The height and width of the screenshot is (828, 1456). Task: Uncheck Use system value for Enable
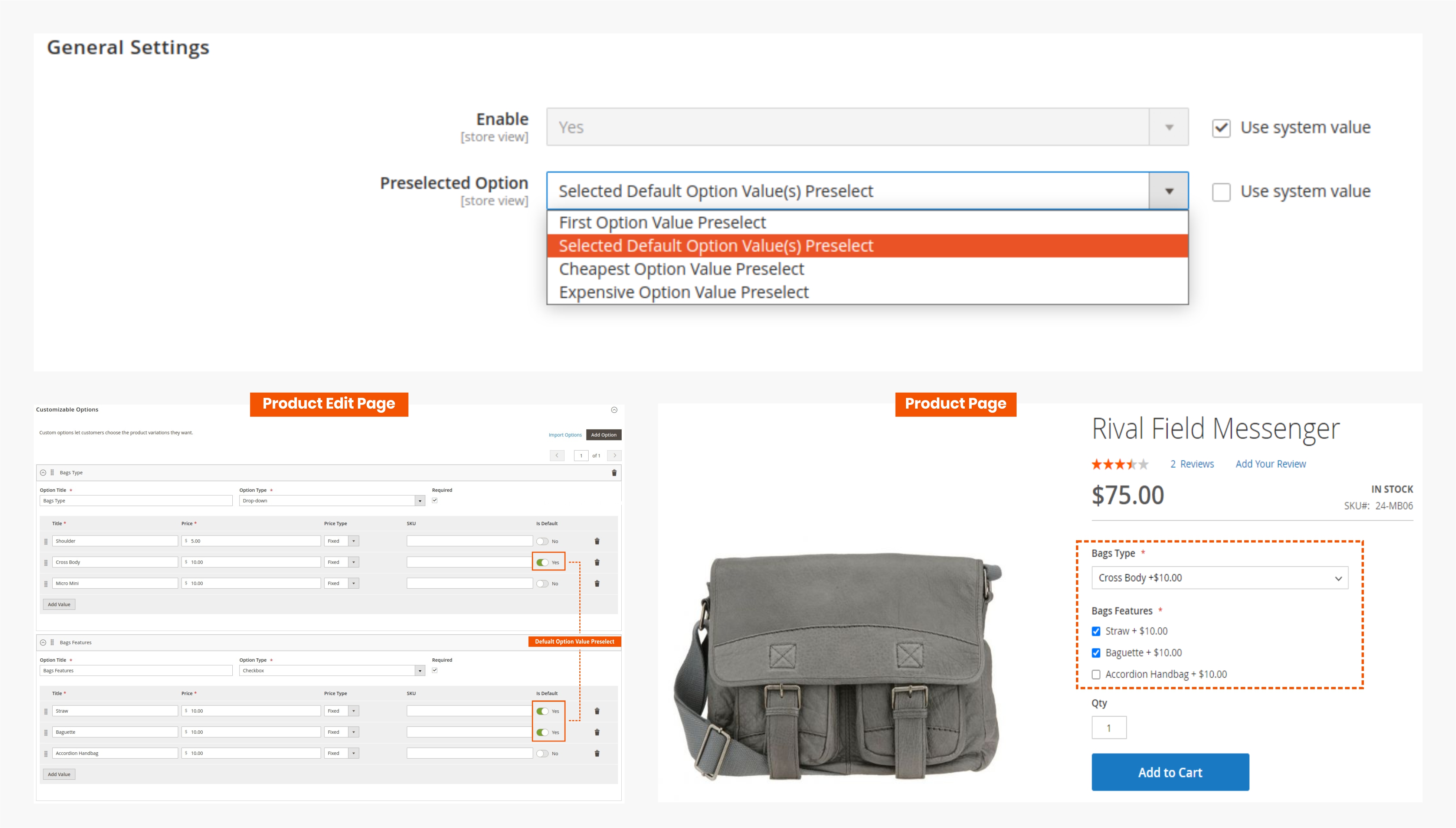coord(1221,128)
